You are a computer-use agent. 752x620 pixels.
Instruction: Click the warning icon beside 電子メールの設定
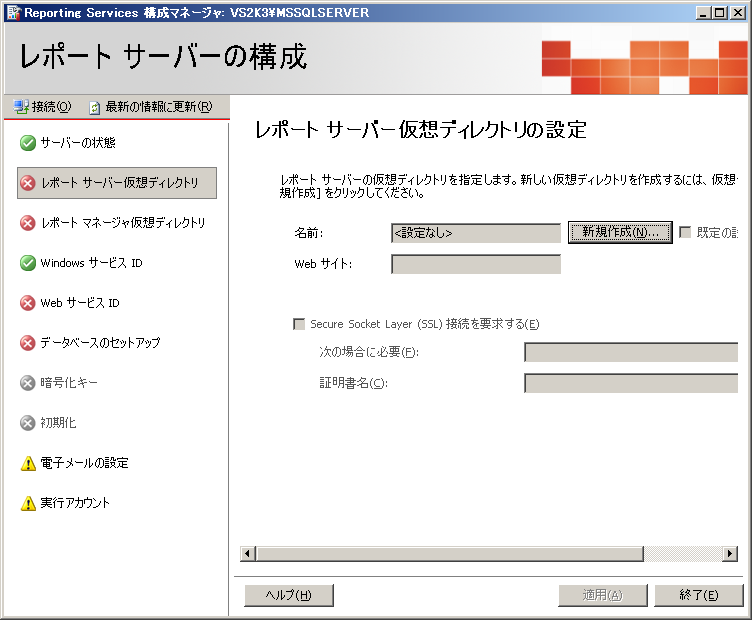point(28,463)
